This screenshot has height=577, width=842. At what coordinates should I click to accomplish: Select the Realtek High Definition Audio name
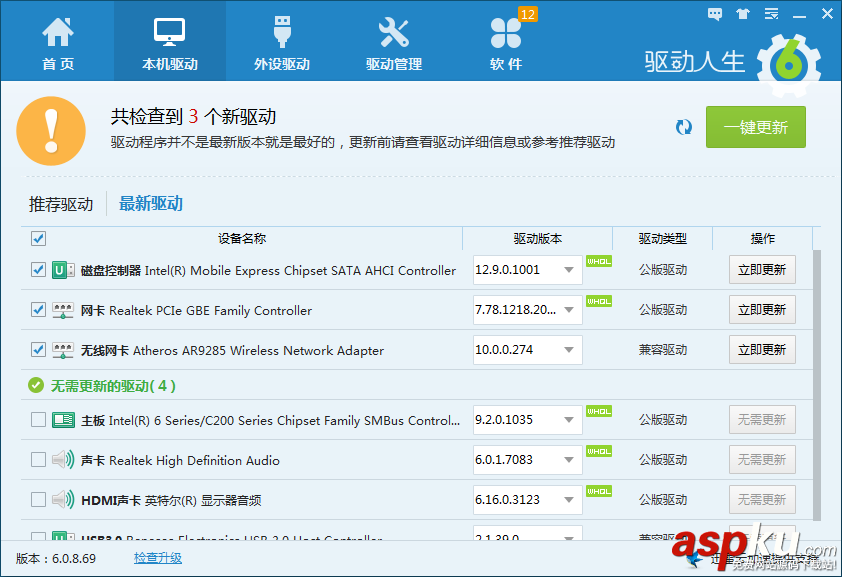(x=194, y=461)
